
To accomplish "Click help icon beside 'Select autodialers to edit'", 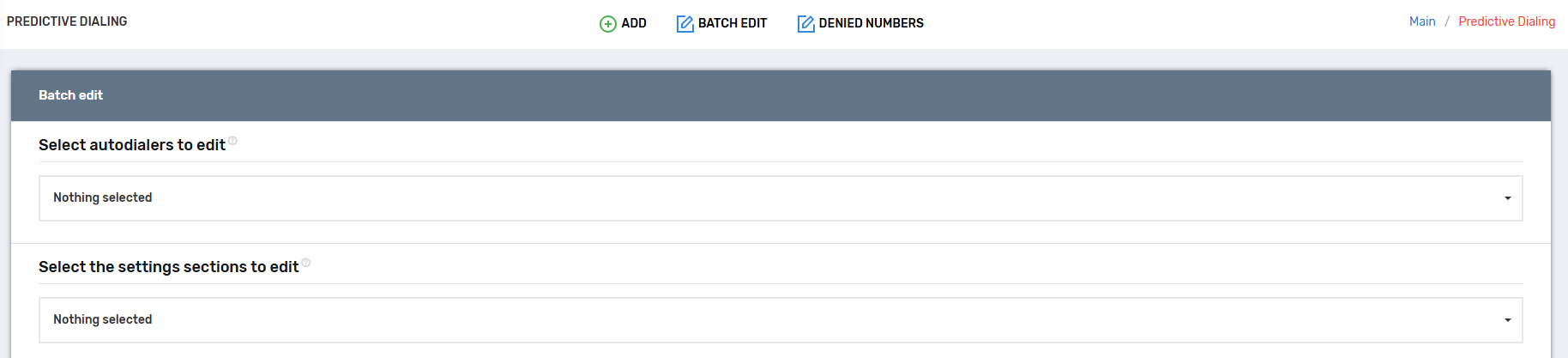I will pyautogui.click(x=232, y=141).
